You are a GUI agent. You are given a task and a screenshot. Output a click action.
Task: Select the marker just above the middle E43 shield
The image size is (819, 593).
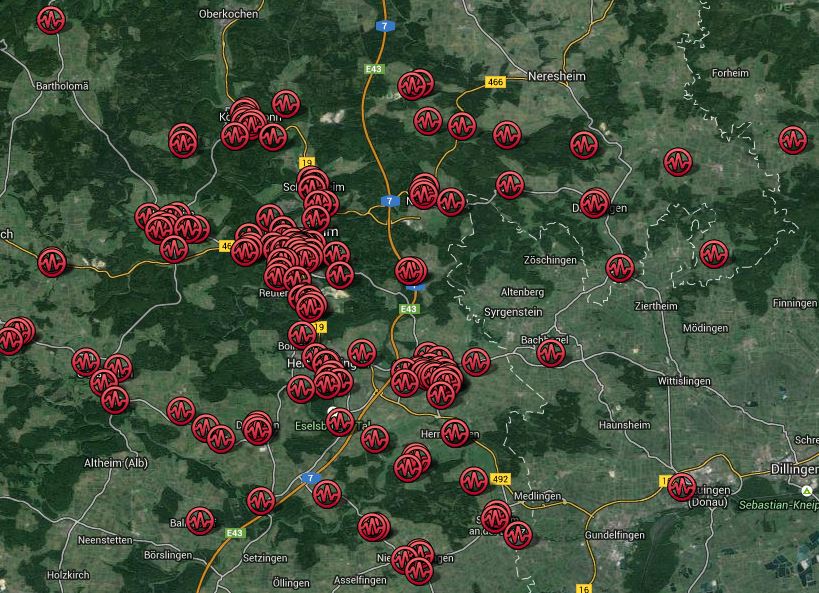[411, 271]
